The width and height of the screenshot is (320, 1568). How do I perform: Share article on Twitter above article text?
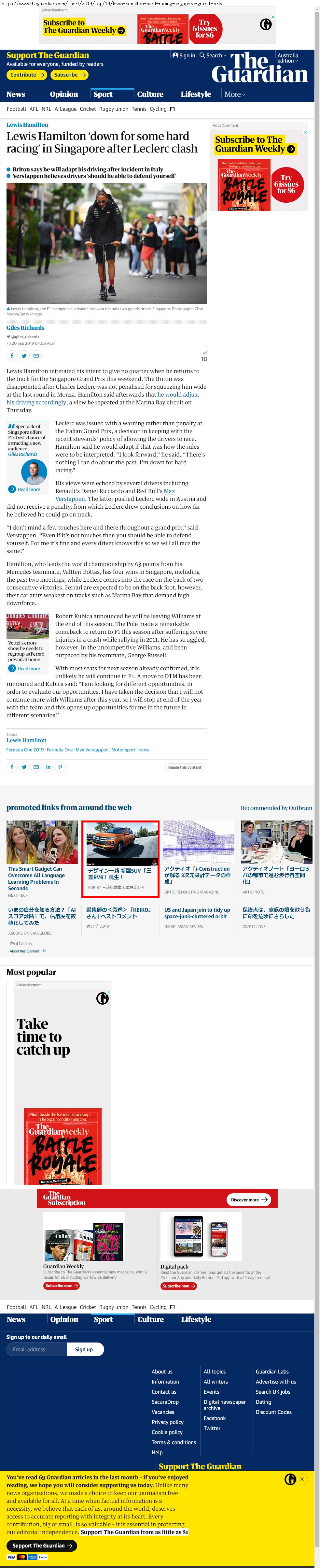click(x=24, y=356)
